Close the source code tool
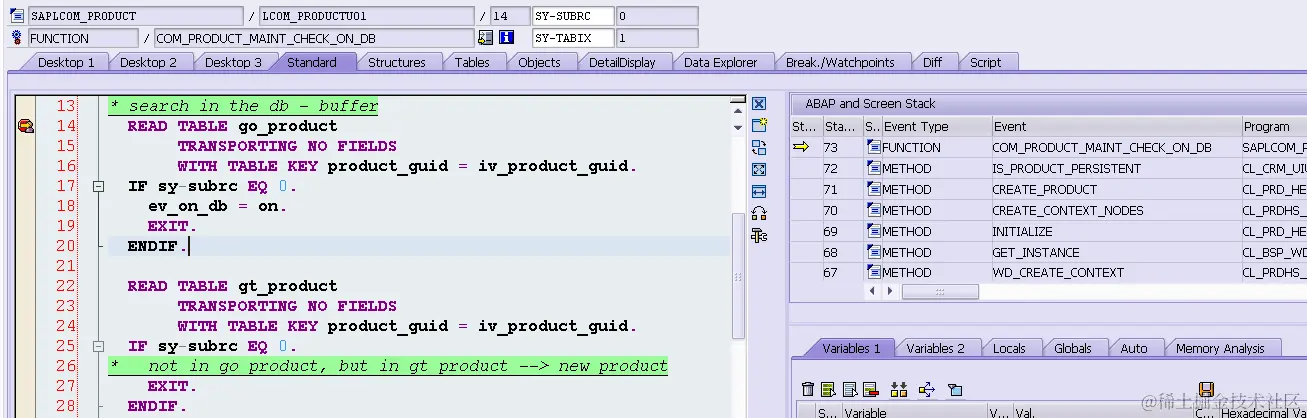1307x418 pixels. pos(759,104)
